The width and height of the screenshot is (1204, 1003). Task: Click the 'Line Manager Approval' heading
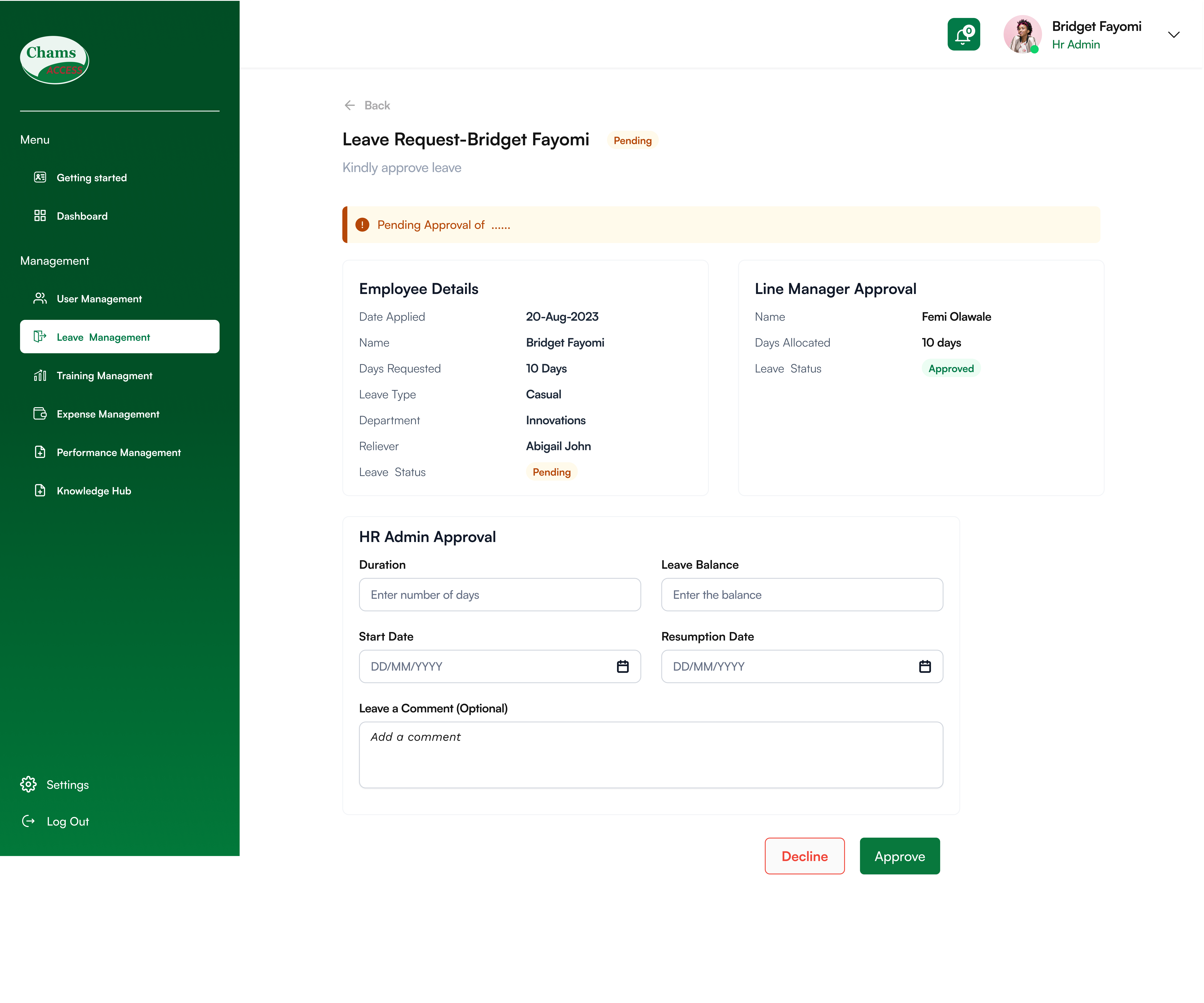835,289
